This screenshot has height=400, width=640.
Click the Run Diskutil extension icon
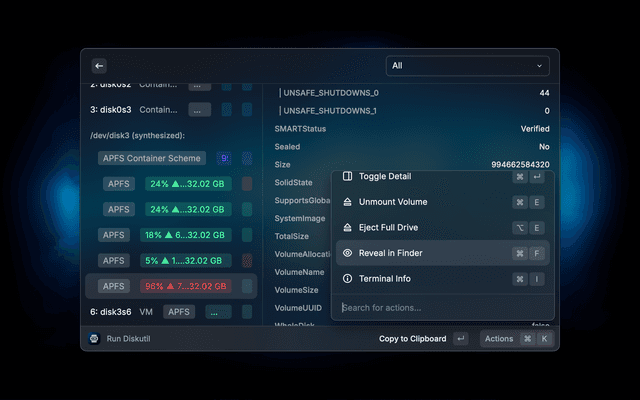94,339
